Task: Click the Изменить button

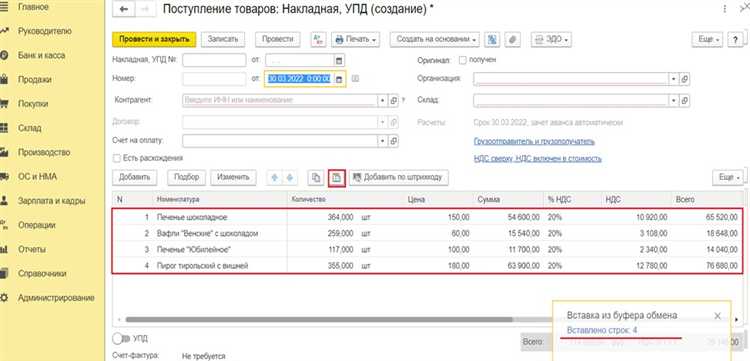Action: (x=233, y=177)
